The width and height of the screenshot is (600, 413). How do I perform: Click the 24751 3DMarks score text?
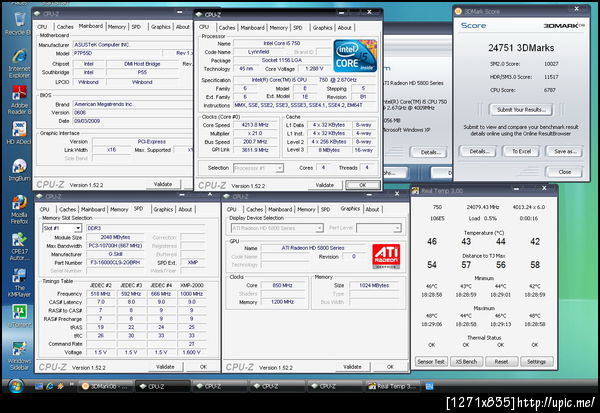[x=521, y=48]
